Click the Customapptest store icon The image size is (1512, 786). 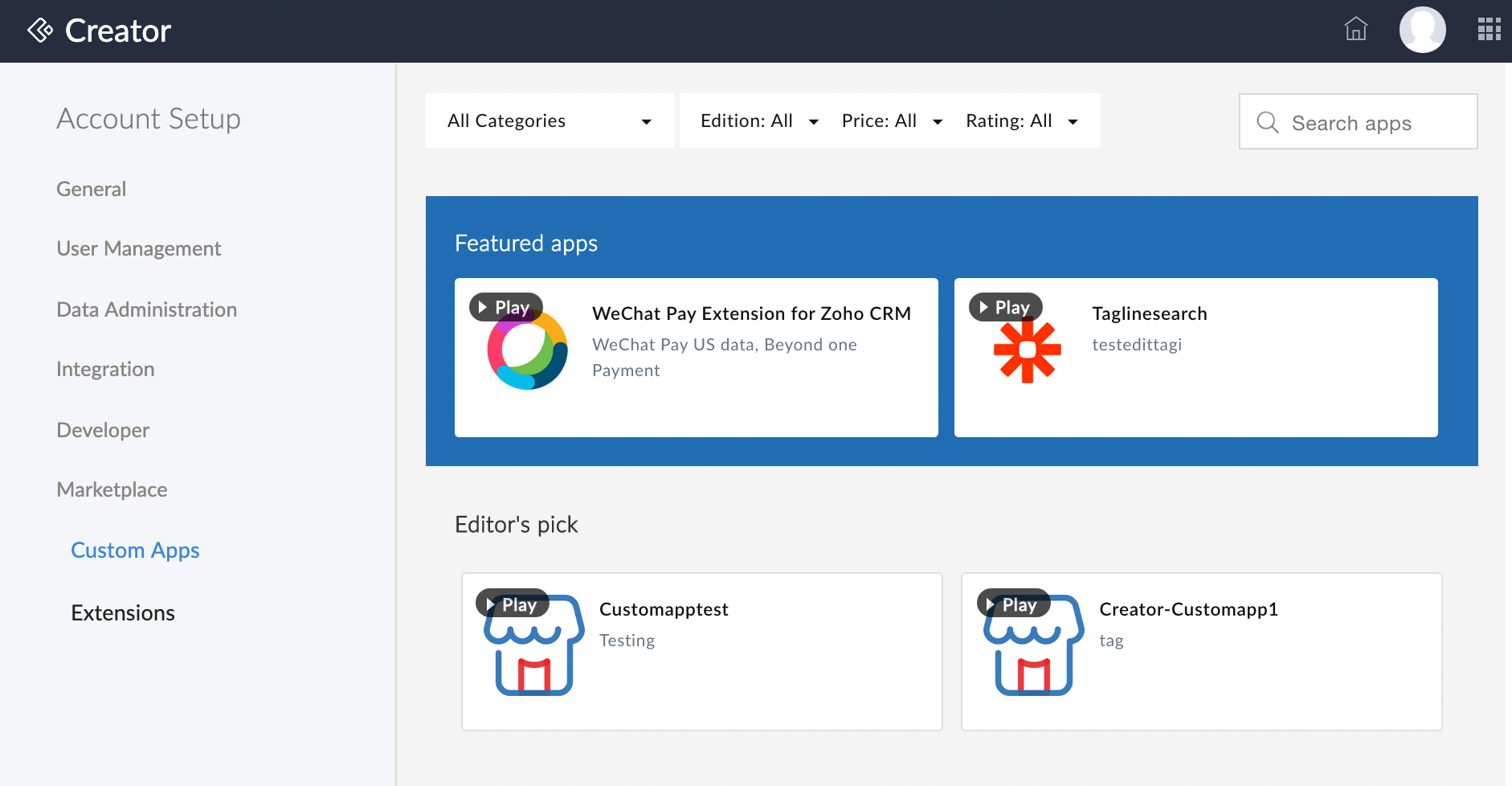click(534, 645)
